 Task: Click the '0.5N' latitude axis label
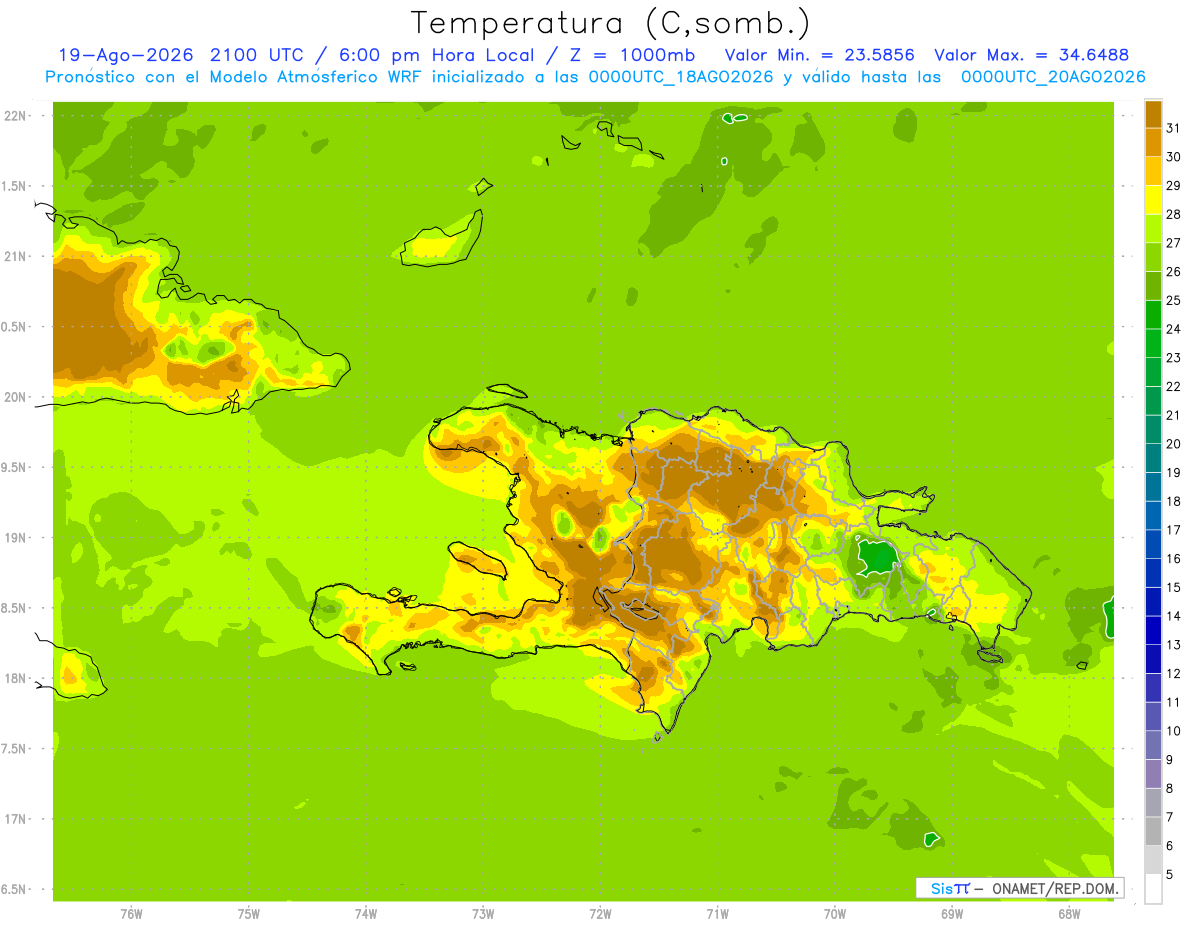(13, 327)
